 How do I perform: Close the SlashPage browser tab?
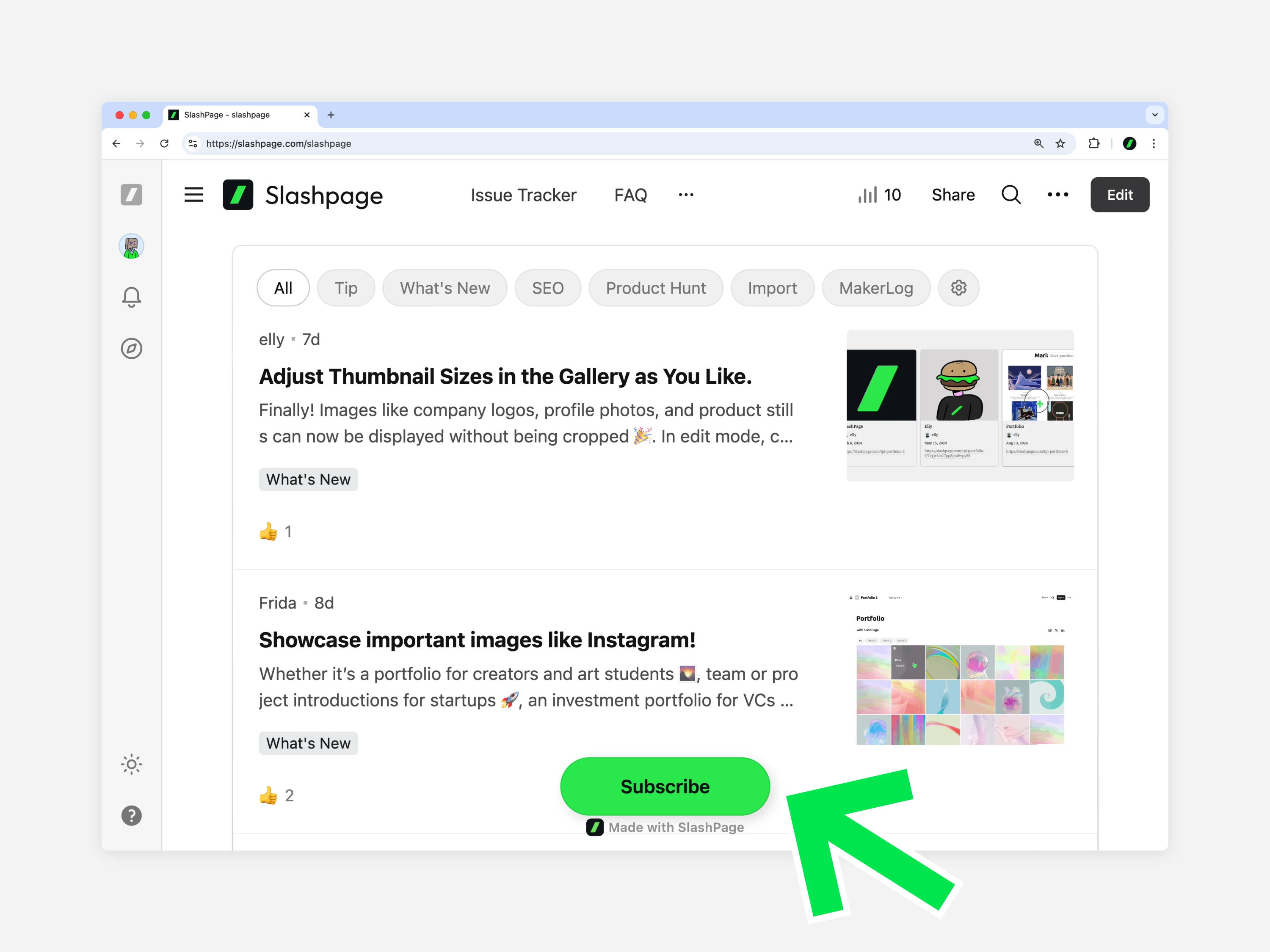306,115
